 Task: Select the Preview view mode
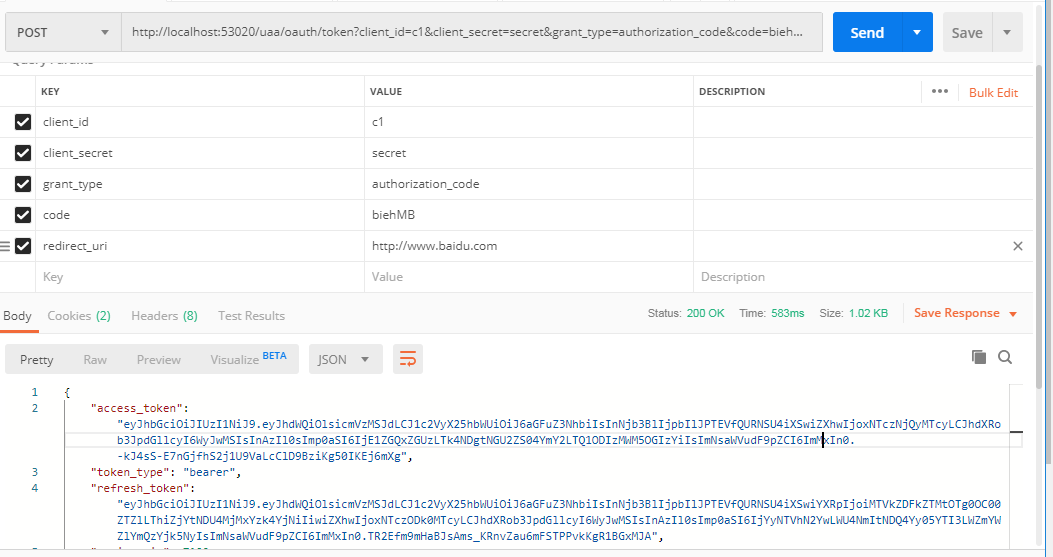tap(158, 359)
